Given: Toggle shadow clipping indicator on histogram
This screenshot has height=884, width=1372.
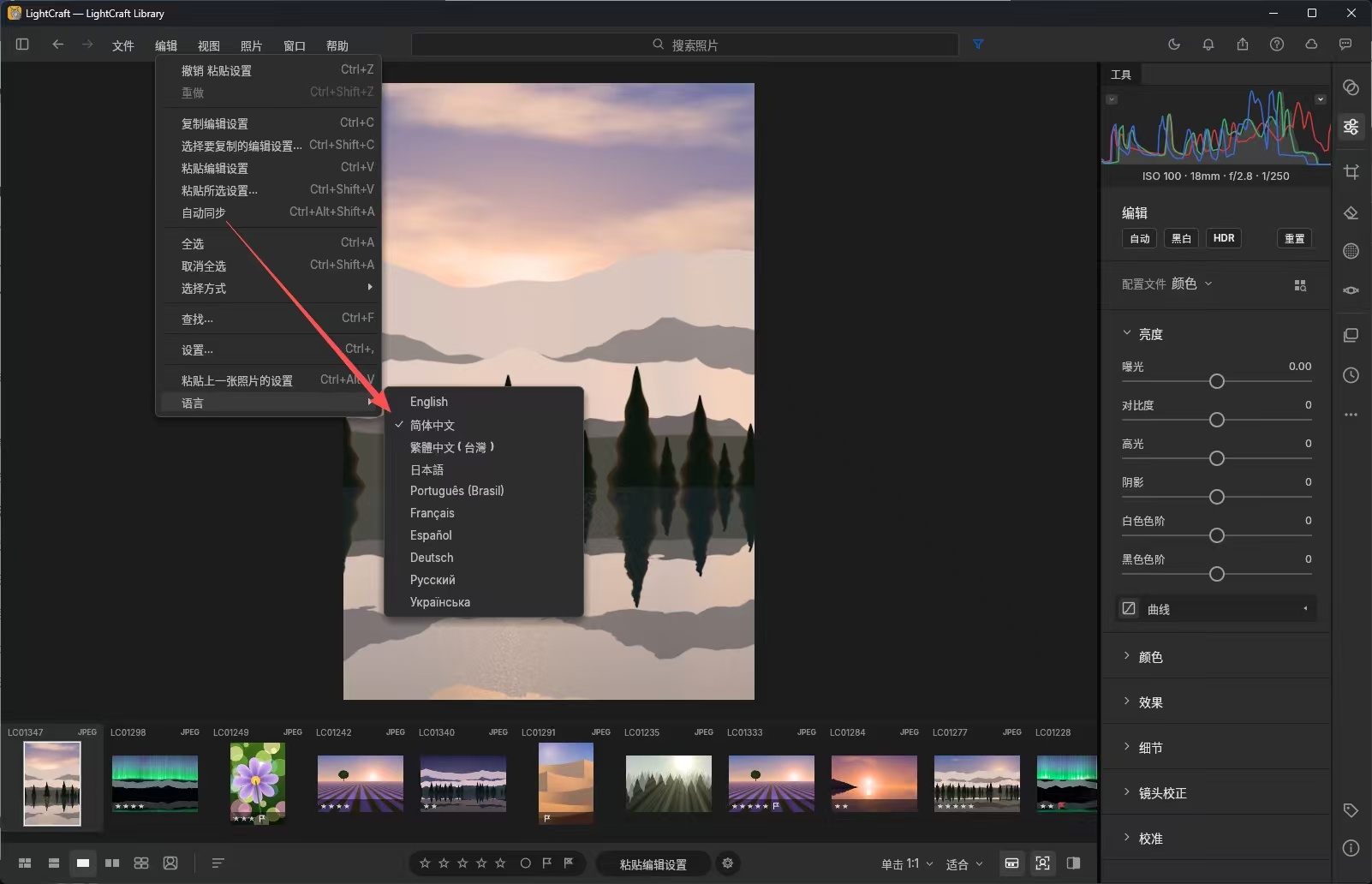Looking at the screenshot, I should point(1112,99).
